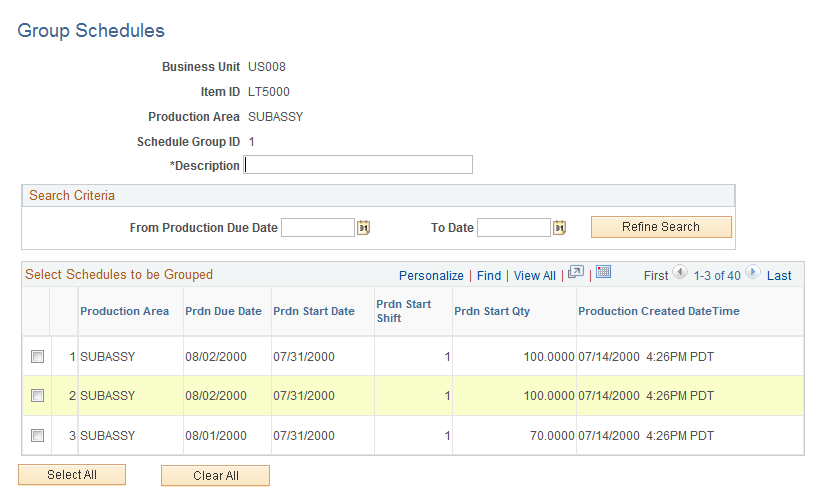The image size is (817, 493).
Task: Jump to Last page link
Action: click(779, 276)
